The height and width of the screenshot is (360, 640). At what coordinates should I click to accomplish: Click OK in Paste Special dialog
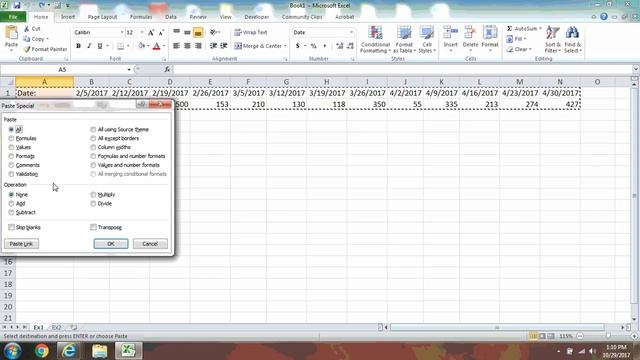pyautogui.click(x=111, y=244)
